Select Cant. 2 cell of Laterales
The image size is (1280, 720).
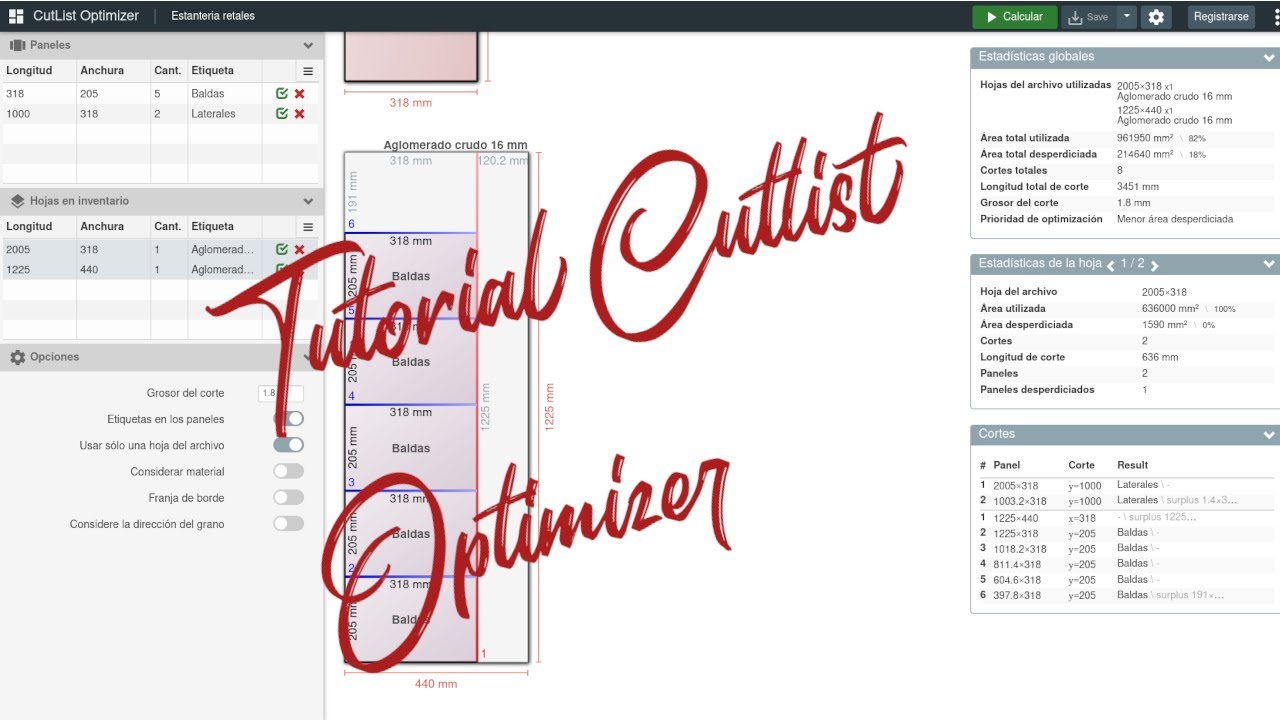tap(169, 113)
